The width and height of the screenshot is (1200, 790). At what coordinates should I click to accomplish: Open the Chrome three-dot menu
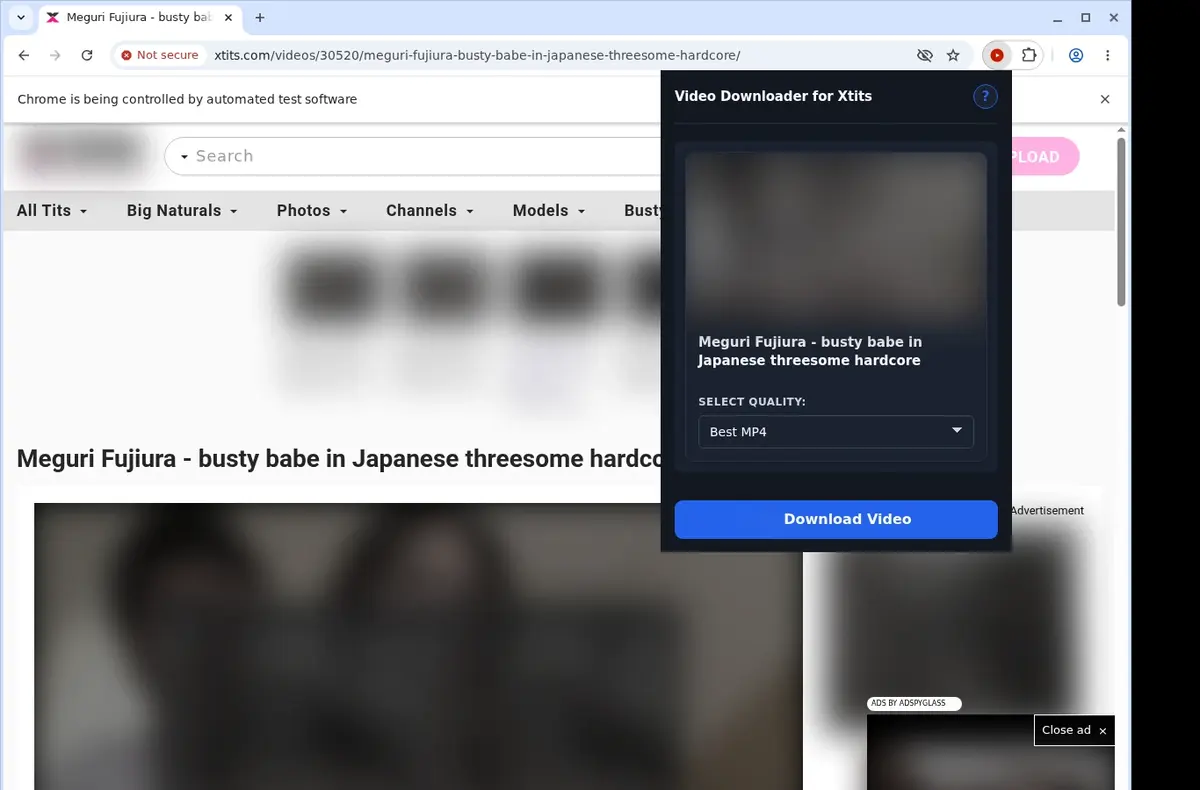click(1107, 55)
